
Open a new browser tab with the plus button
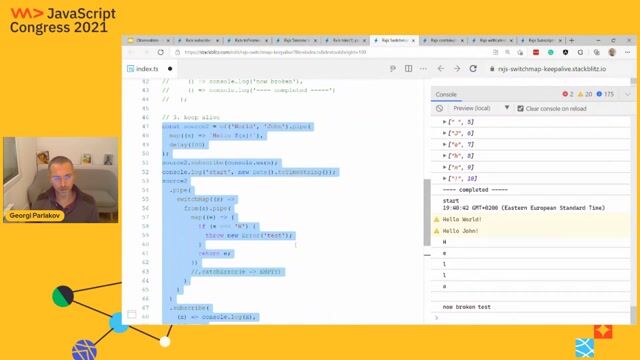(x=571, y=40)
